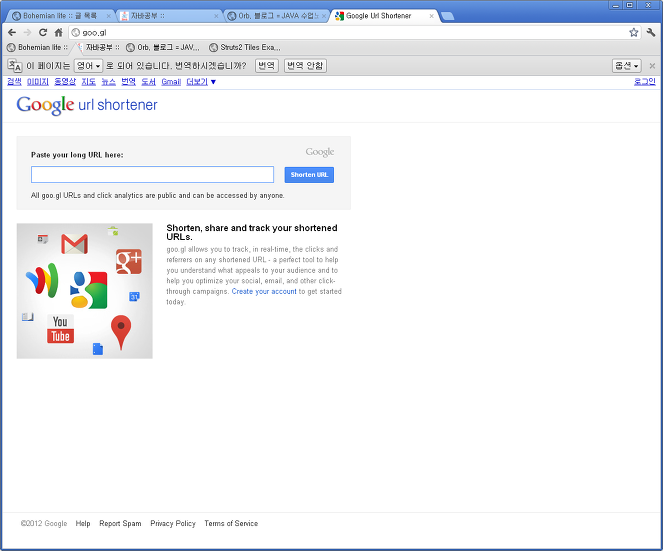Close the translation bar with X
This screenshot has width=663, height=551.
(x=652, y=66)
